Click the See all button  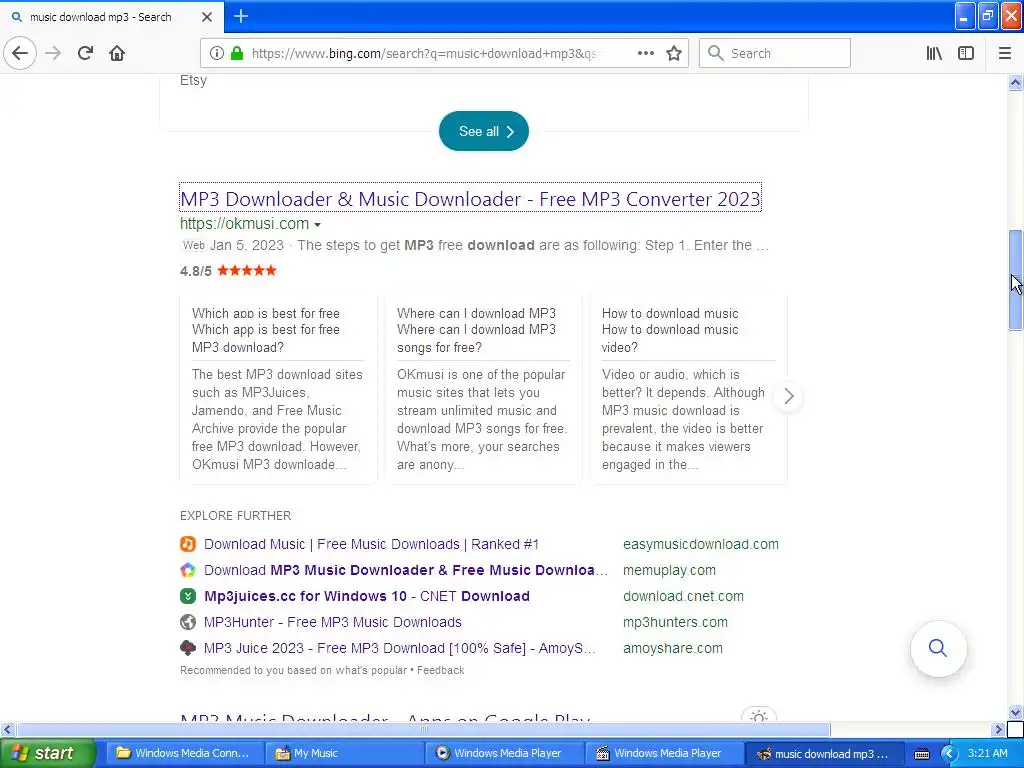(x=483, y=131)
